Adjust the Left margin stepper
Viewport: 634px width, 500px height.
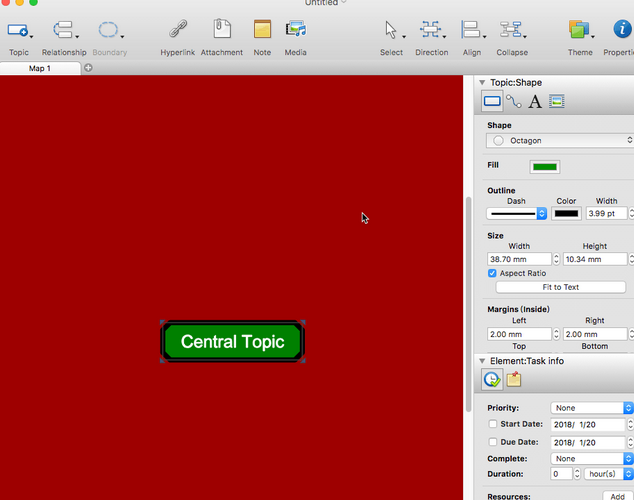pyautogui.click(x=556, y=334)
